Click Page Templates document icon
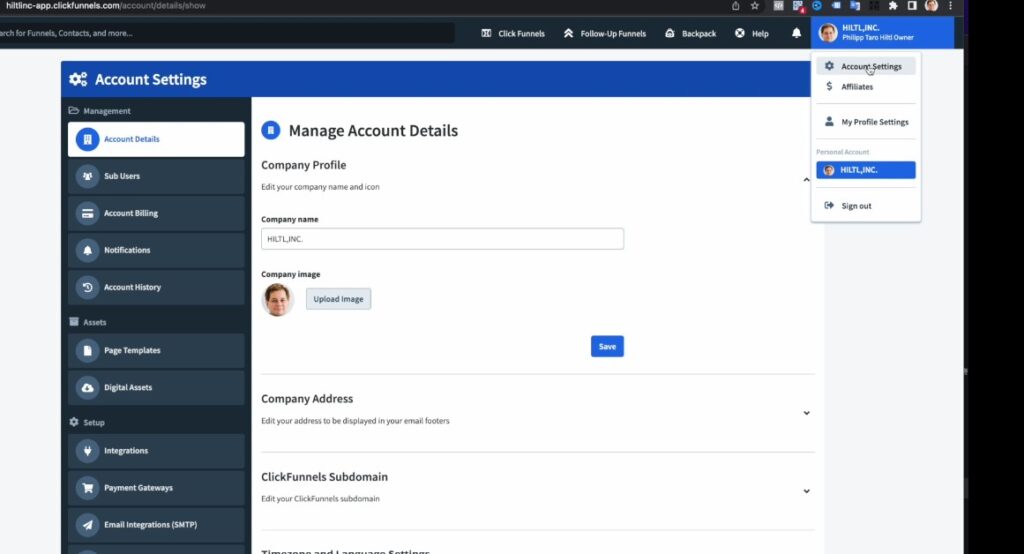Viewport: 1024px width, 554px height. coord(88,351)
